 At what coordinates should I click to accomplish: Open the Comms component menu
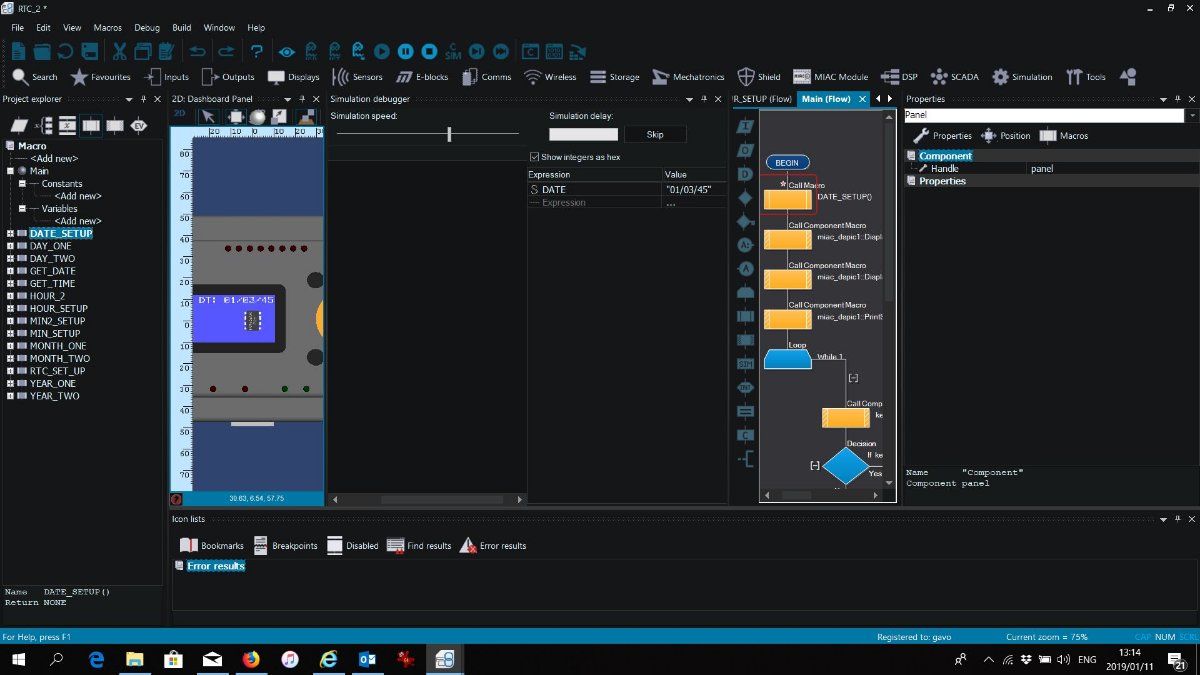click(486, 77)
